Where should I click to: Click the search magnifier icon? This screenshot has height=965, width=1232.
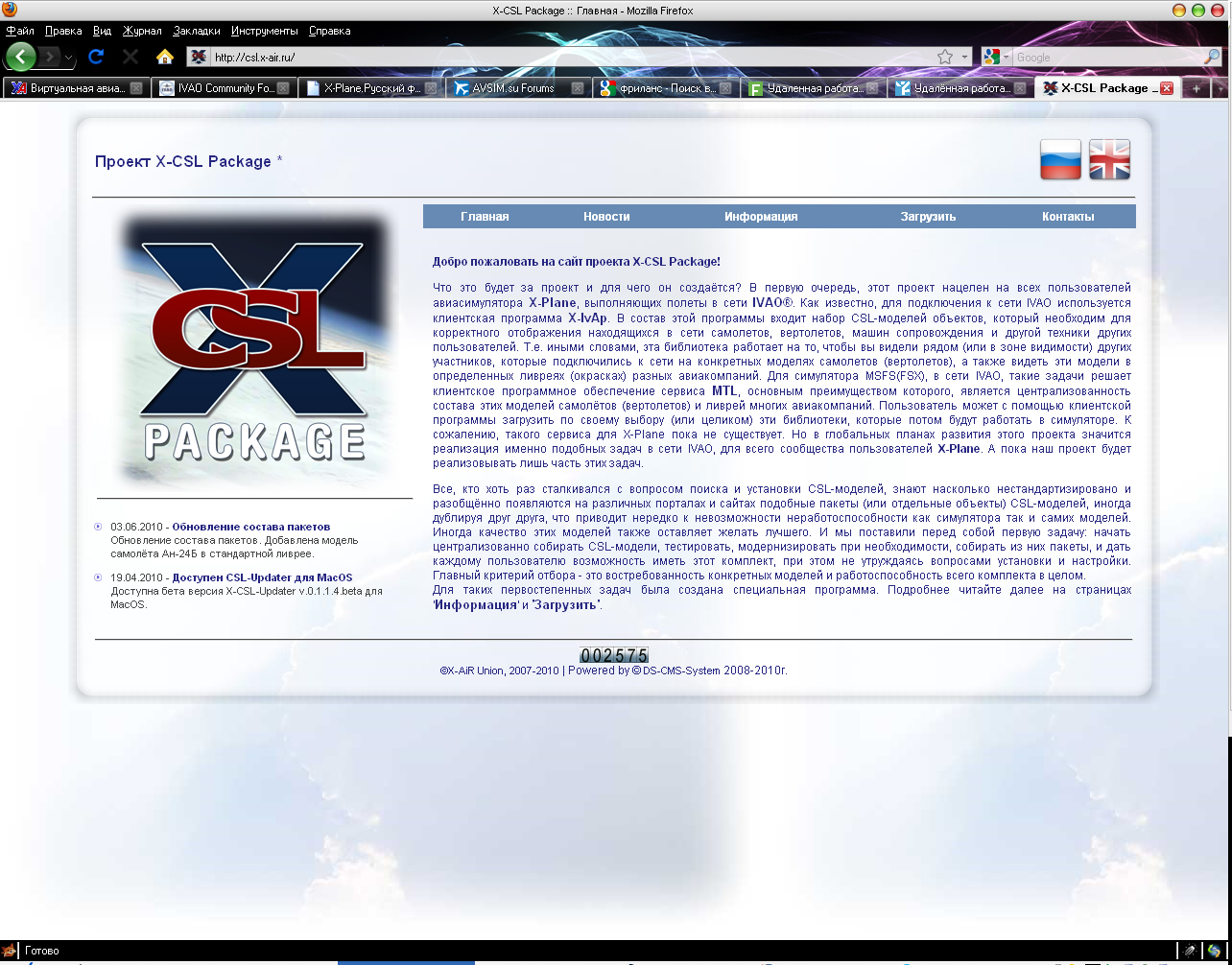click(1212, 58)
